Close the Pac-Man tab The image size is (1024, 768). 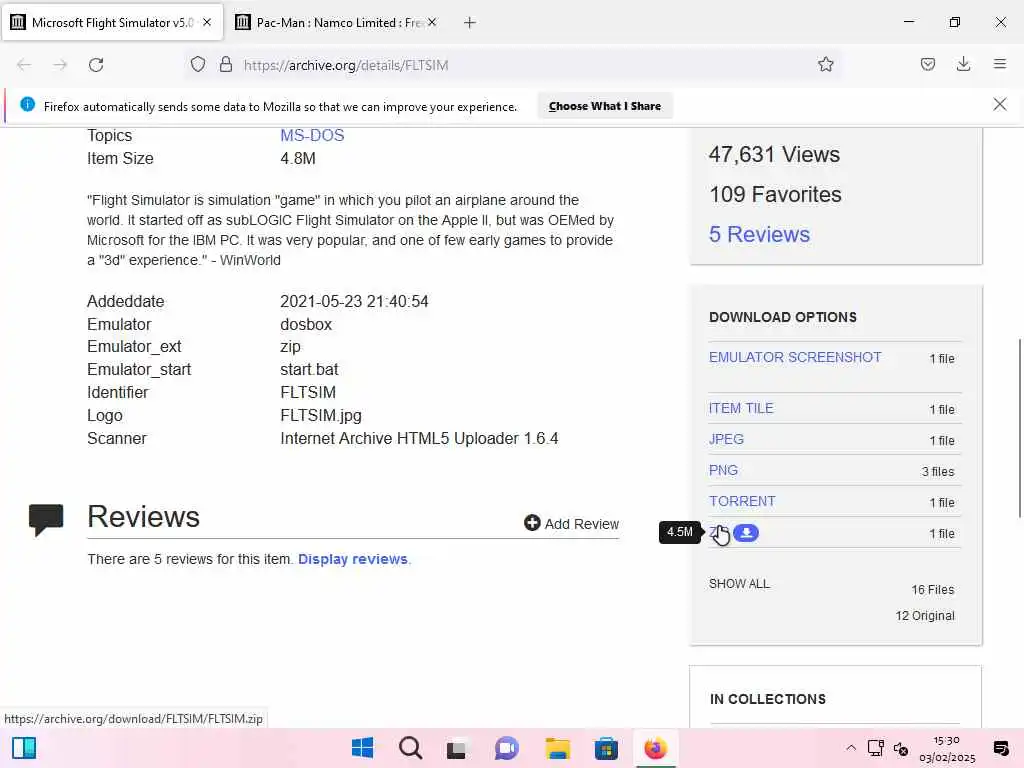tap(432, 22)
